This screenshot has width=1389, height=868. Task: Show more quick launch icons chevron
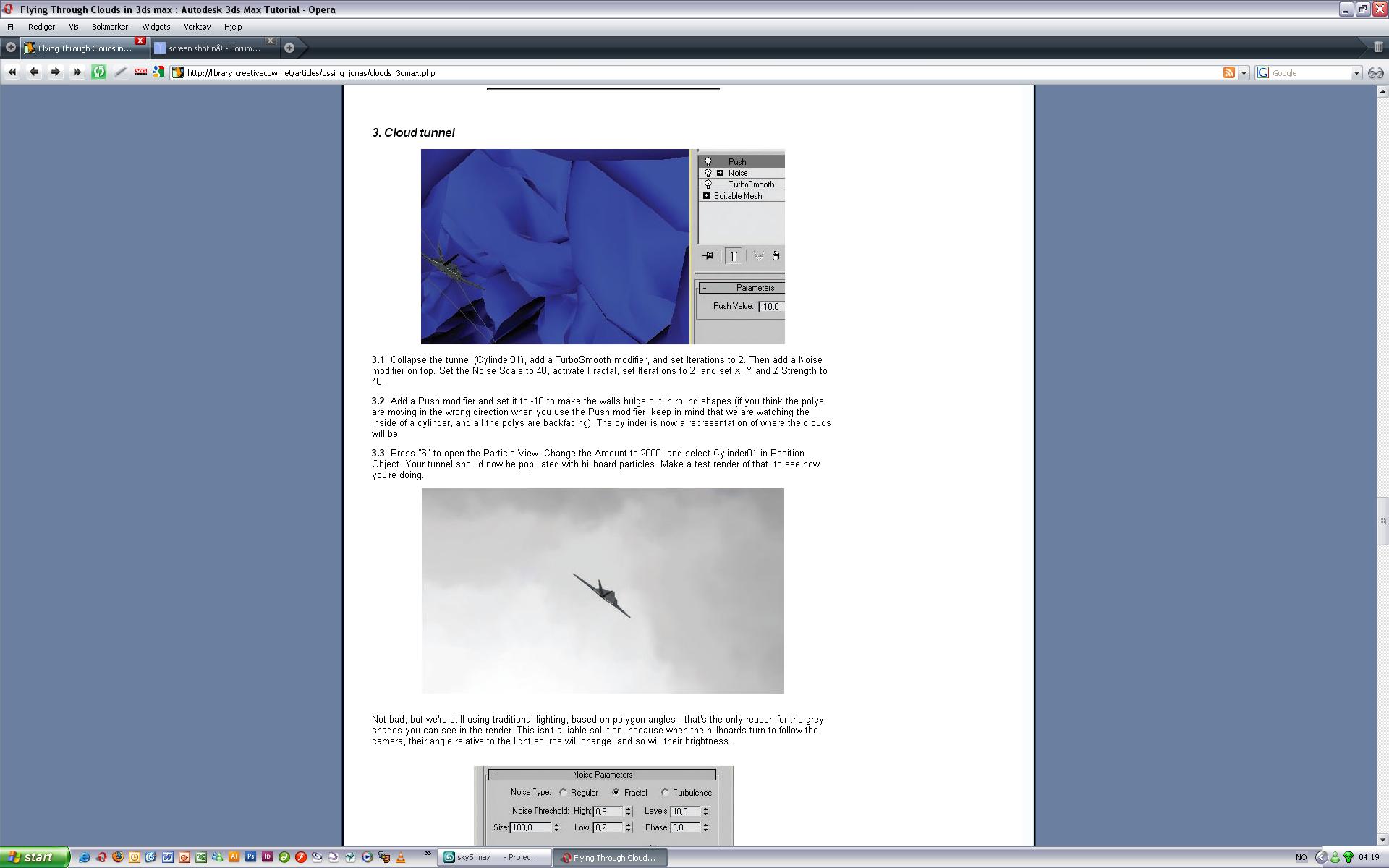428,854
